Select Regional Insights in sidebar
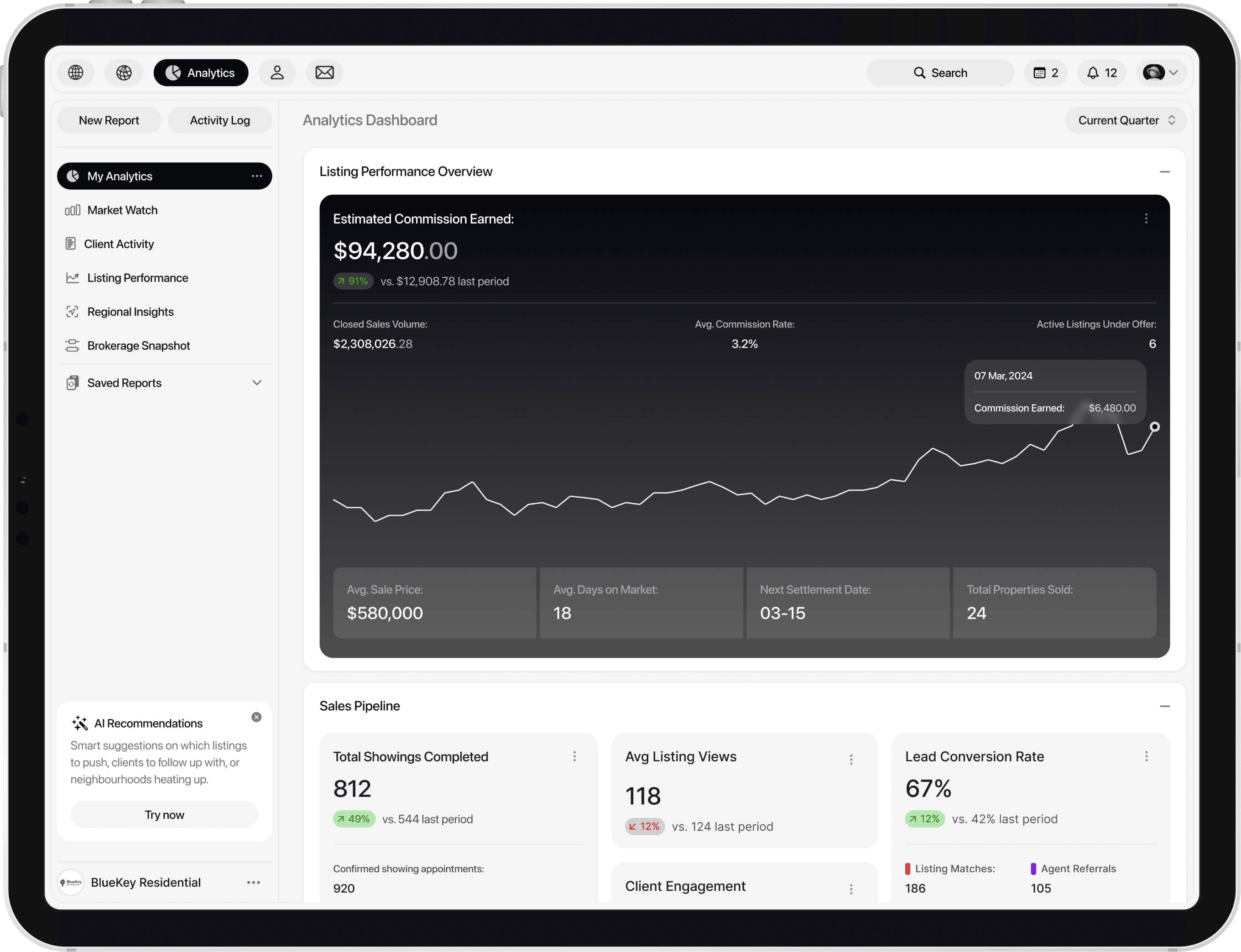The height and width of the screenshot is (952, 1241). pyautogui.click(x=130, y=312)
